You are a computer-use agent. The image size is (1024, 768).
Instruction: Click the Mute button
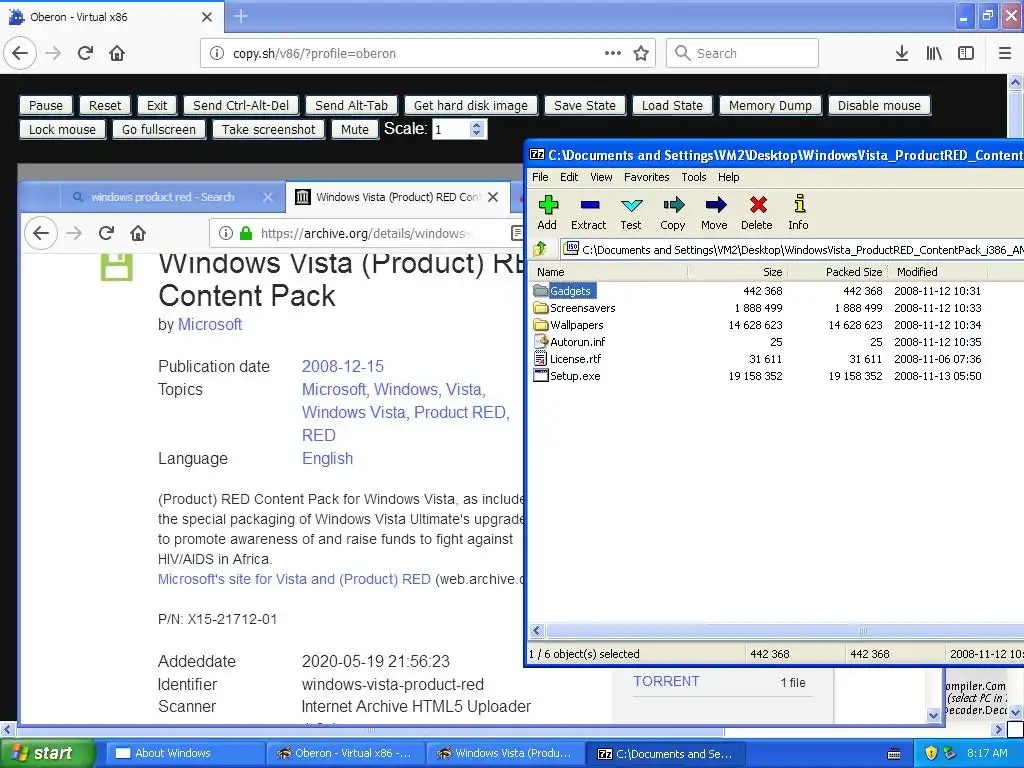[x=355, y=129]
